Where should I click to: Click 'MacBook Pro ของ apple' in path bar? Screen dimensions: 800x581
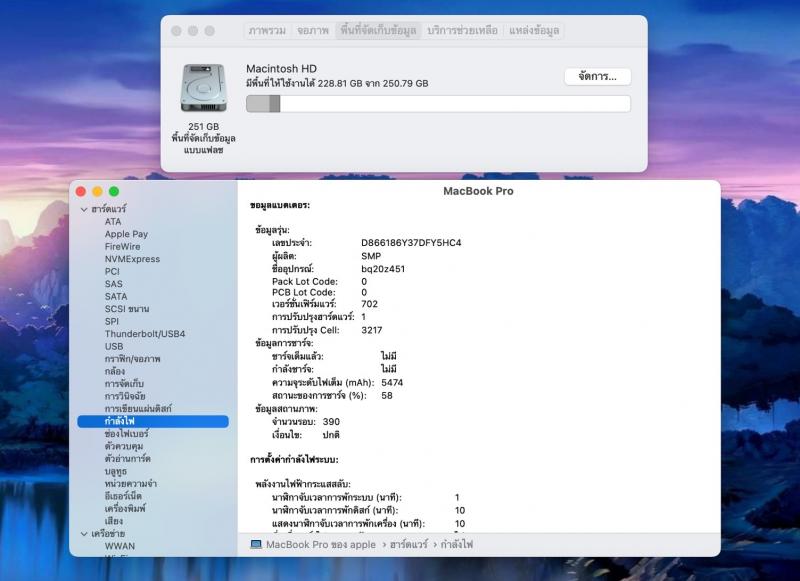(320, 545)
